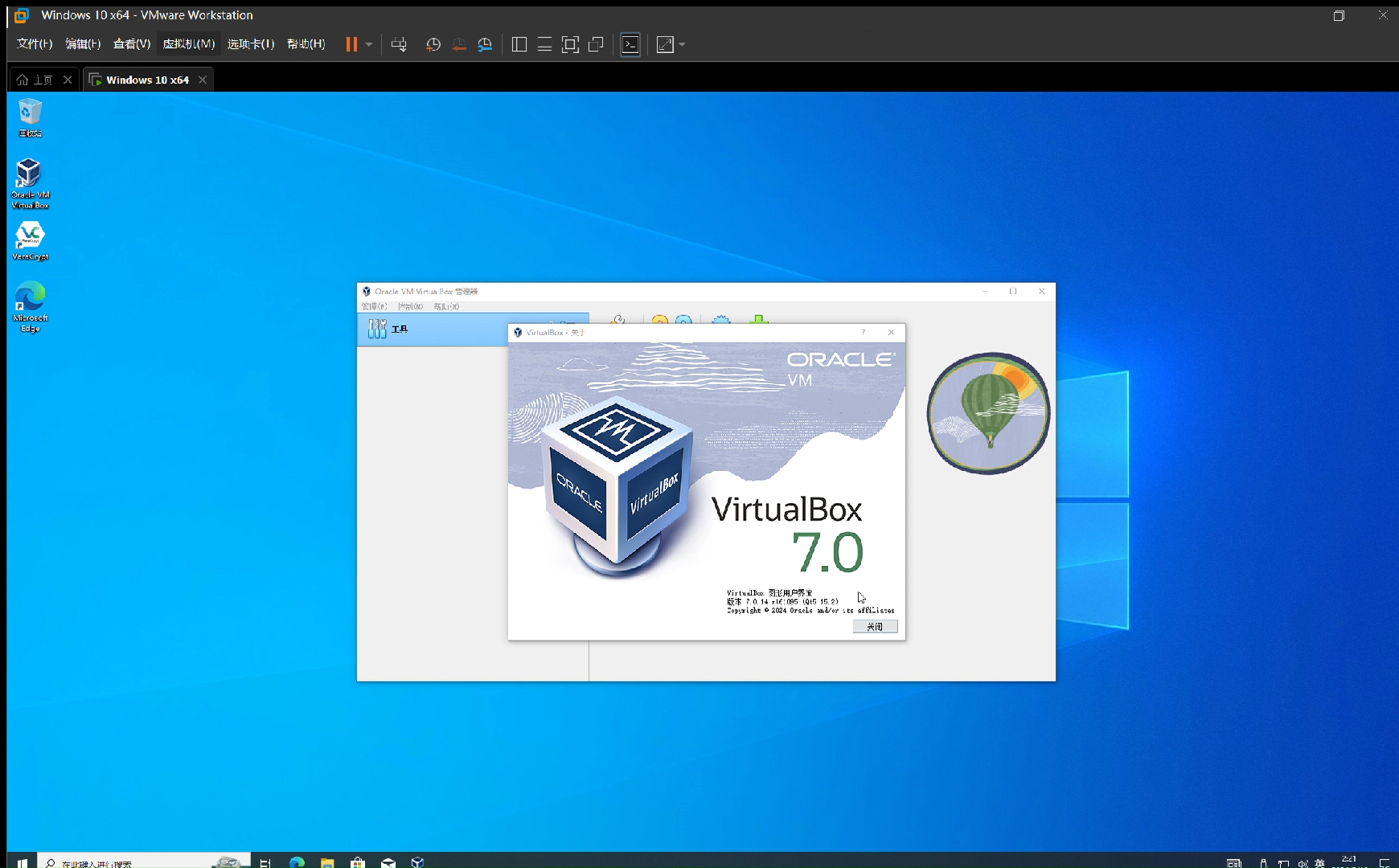
Task: Pause the VM with the orange pause icon
Action: tap(351, 44)
